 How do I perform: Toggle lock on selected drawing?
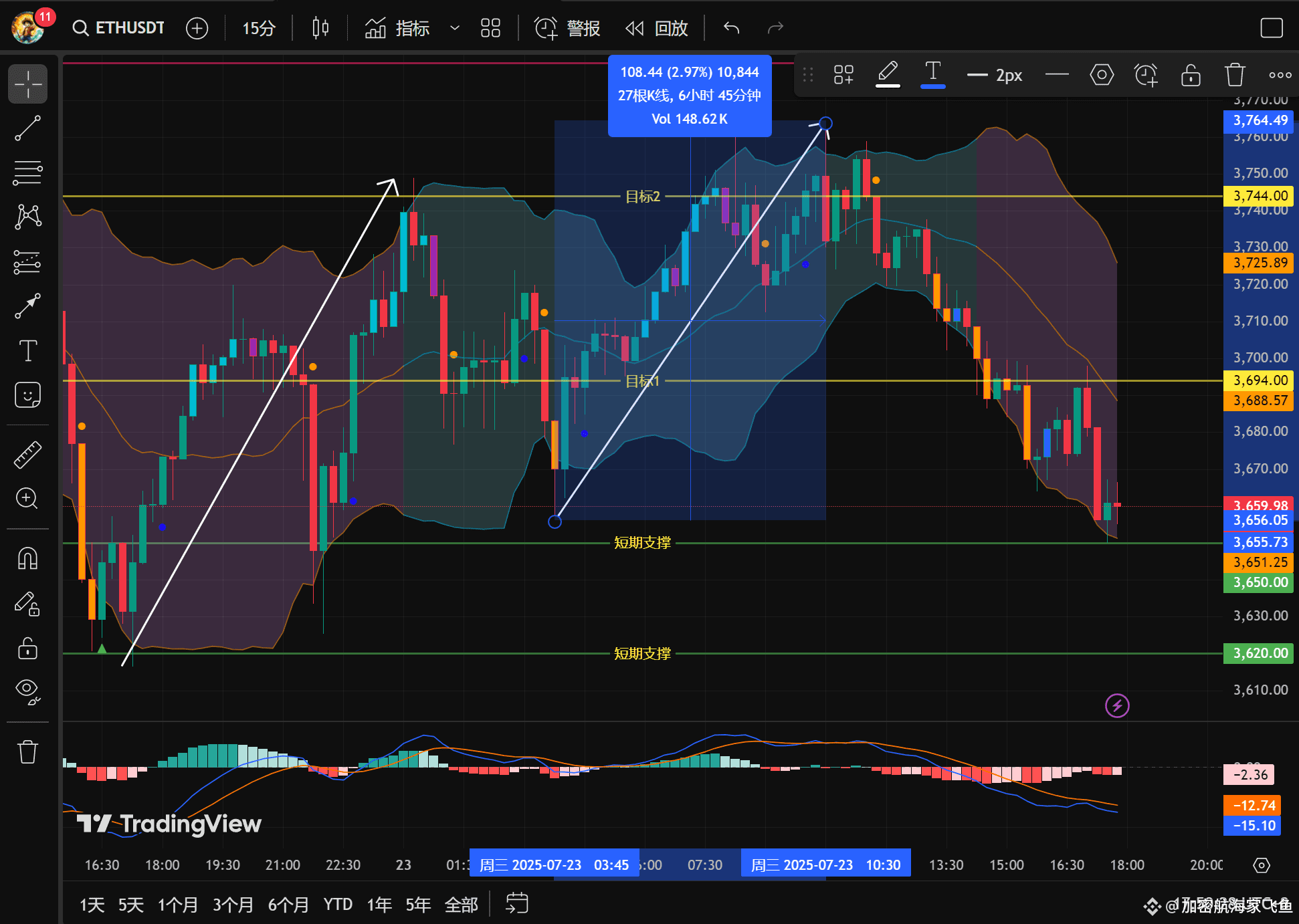click(x=1191, y=75)
